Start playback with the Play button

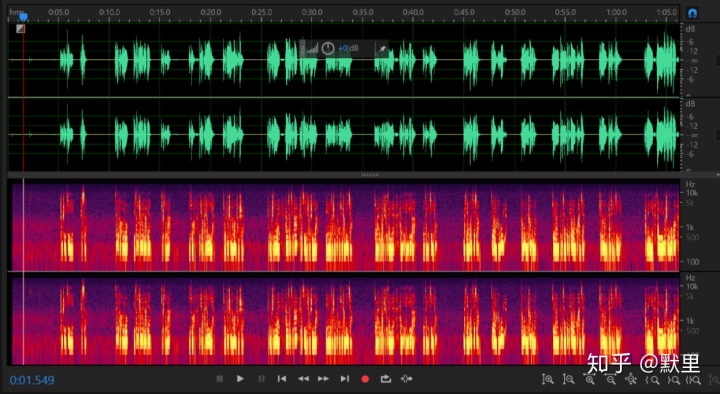click(240, 379)
